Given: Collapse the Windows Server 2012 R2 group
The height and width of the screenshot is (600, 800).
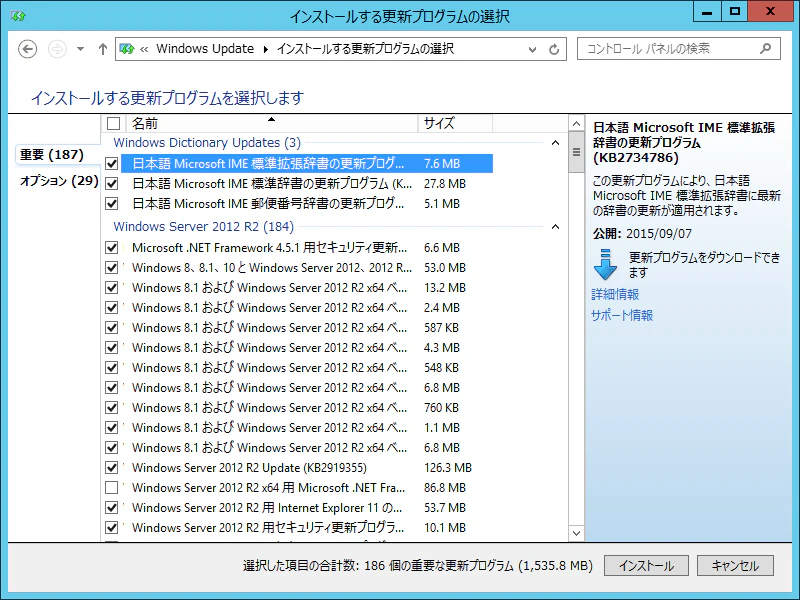Looking at the screenshot, I should (556, 227).
